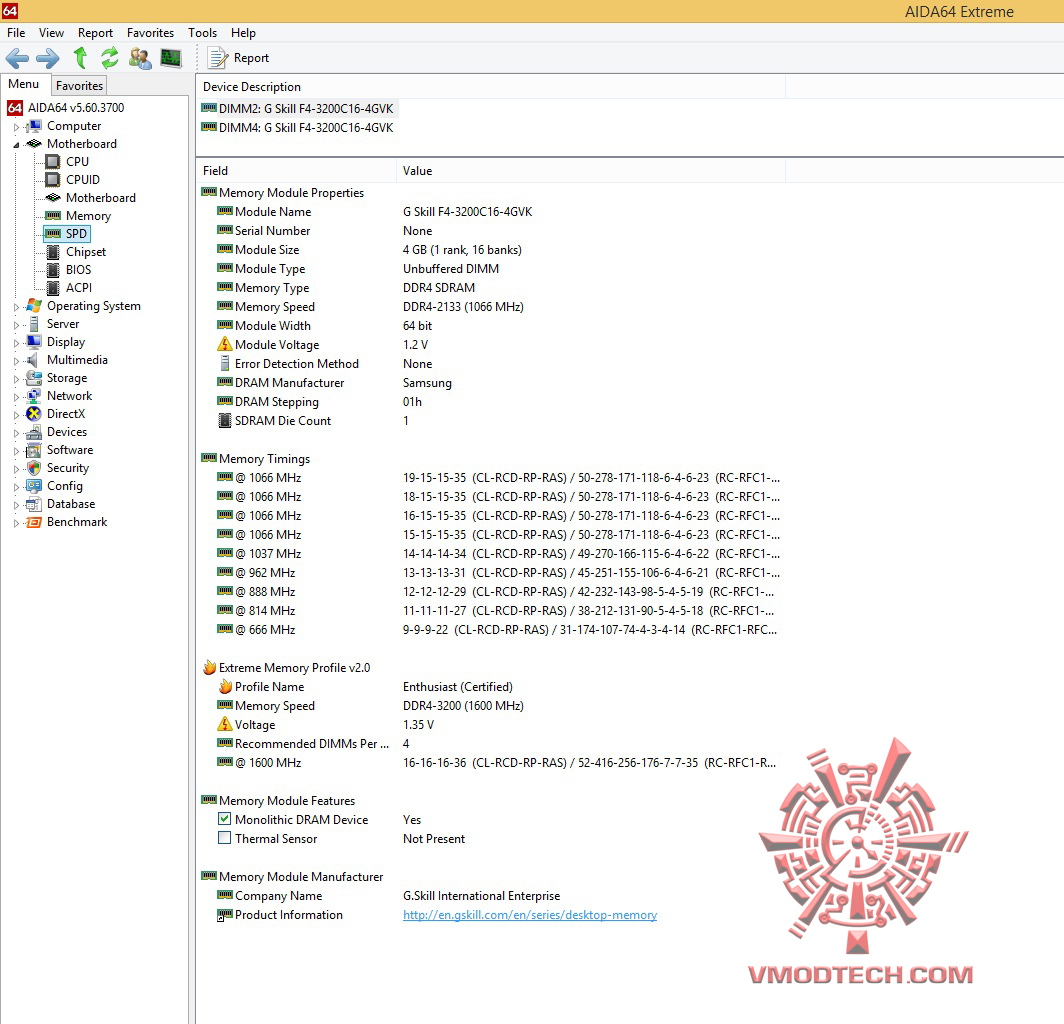Click the AIDA64 title bar logo icon

pos(10,10)
